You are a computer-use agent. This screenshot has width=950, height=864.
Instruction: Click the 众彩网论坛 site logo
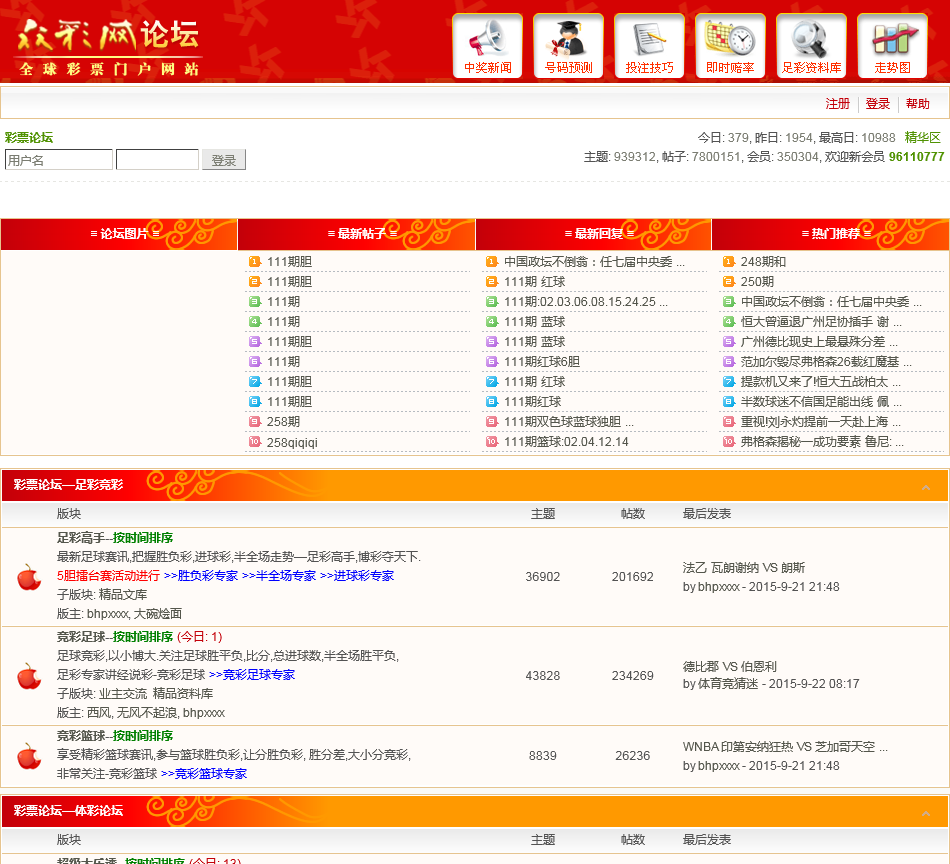coord(109,47)
